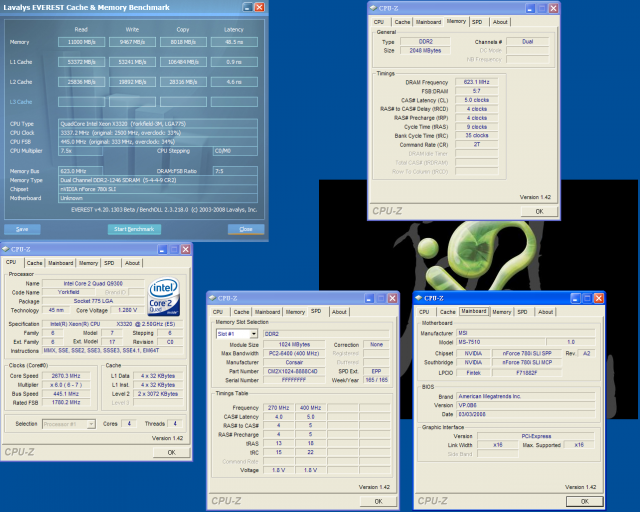Open About tab in CPU window

coord(132,263)
